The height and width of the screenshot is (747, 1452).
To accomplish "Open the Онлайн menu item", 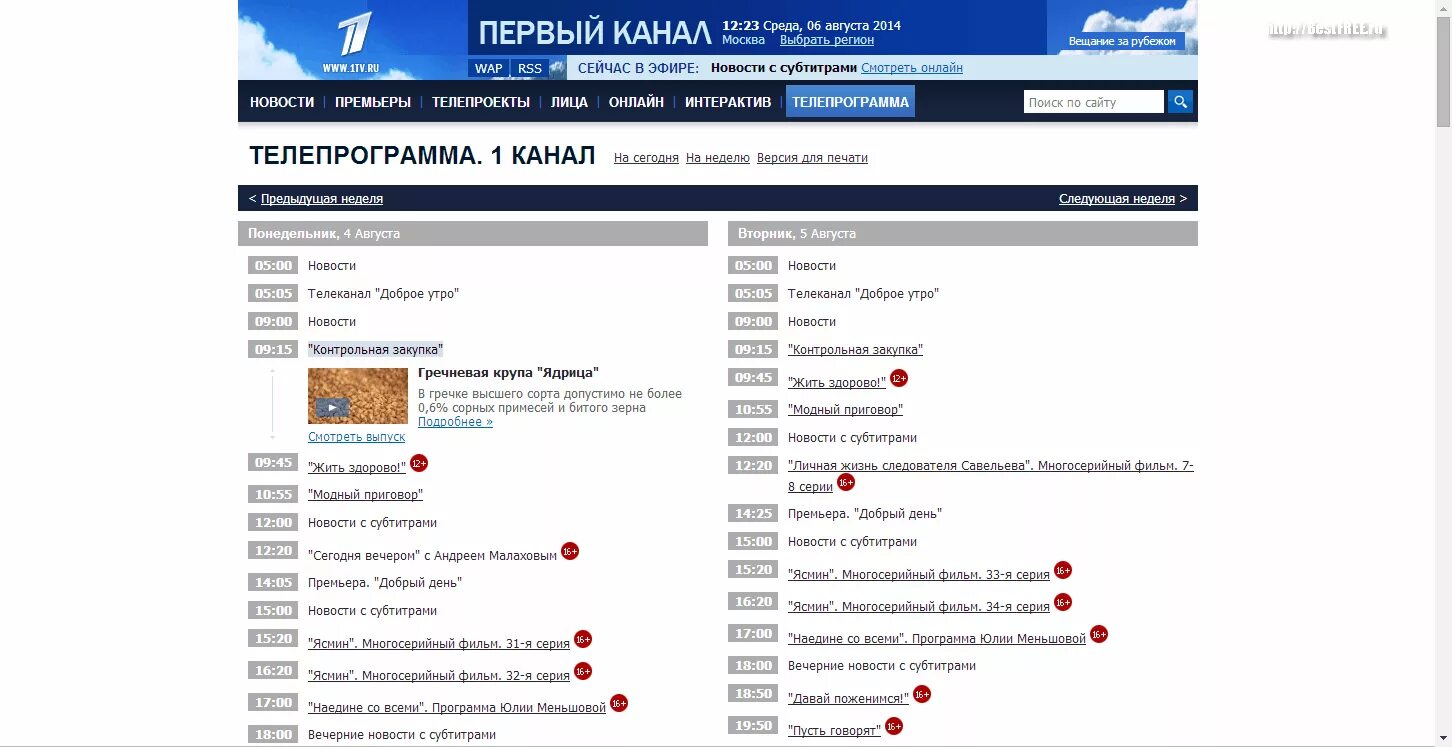I will coord(637,102).
